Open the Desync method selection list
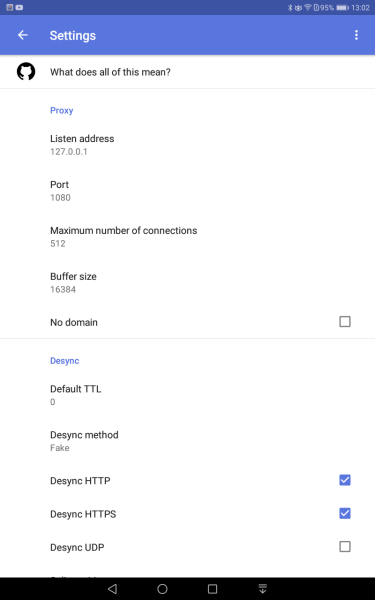Screen dimensions: 375x600 [188, 441]
